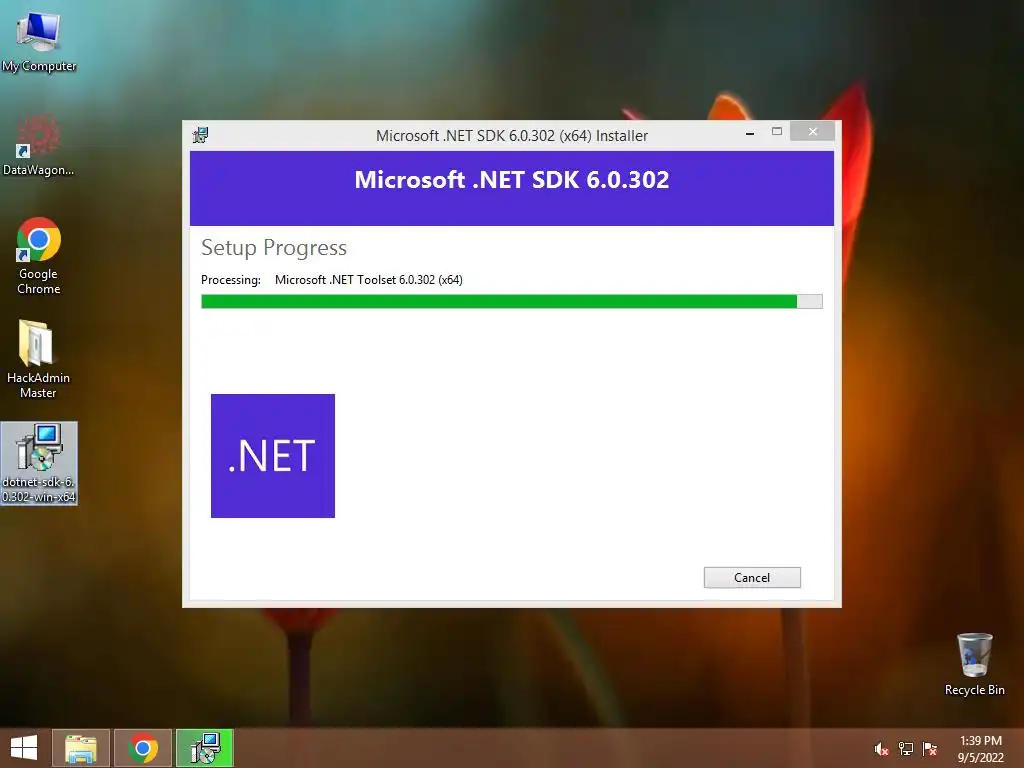Click the Microsoft .NET Toolset 6.0.302 text
Viewport: 1024px width, 768px height.
tap(368, 280)
